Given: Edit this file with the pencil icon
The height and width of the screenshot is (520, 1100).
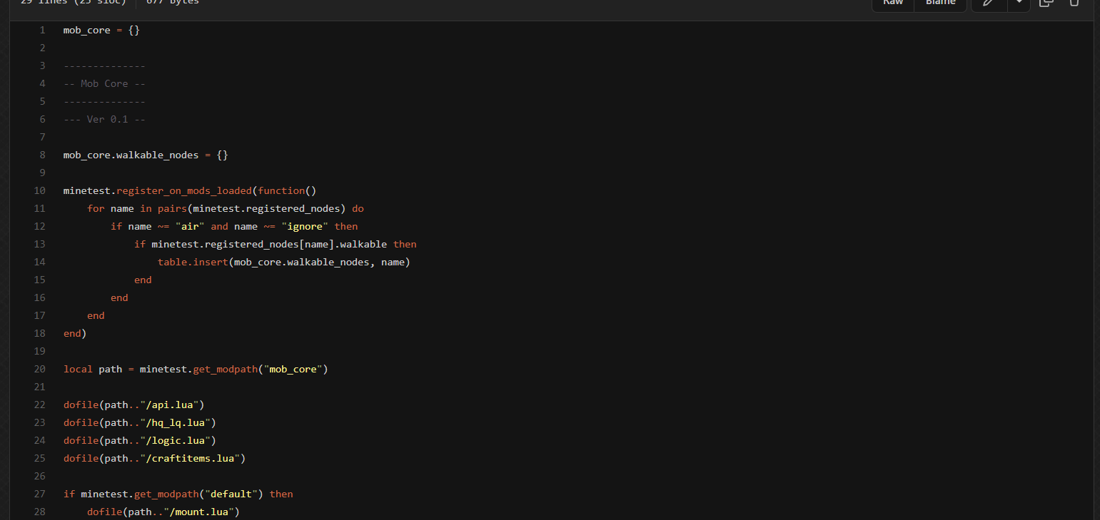Looking at the screenshot, I should (x=988, y=3).
